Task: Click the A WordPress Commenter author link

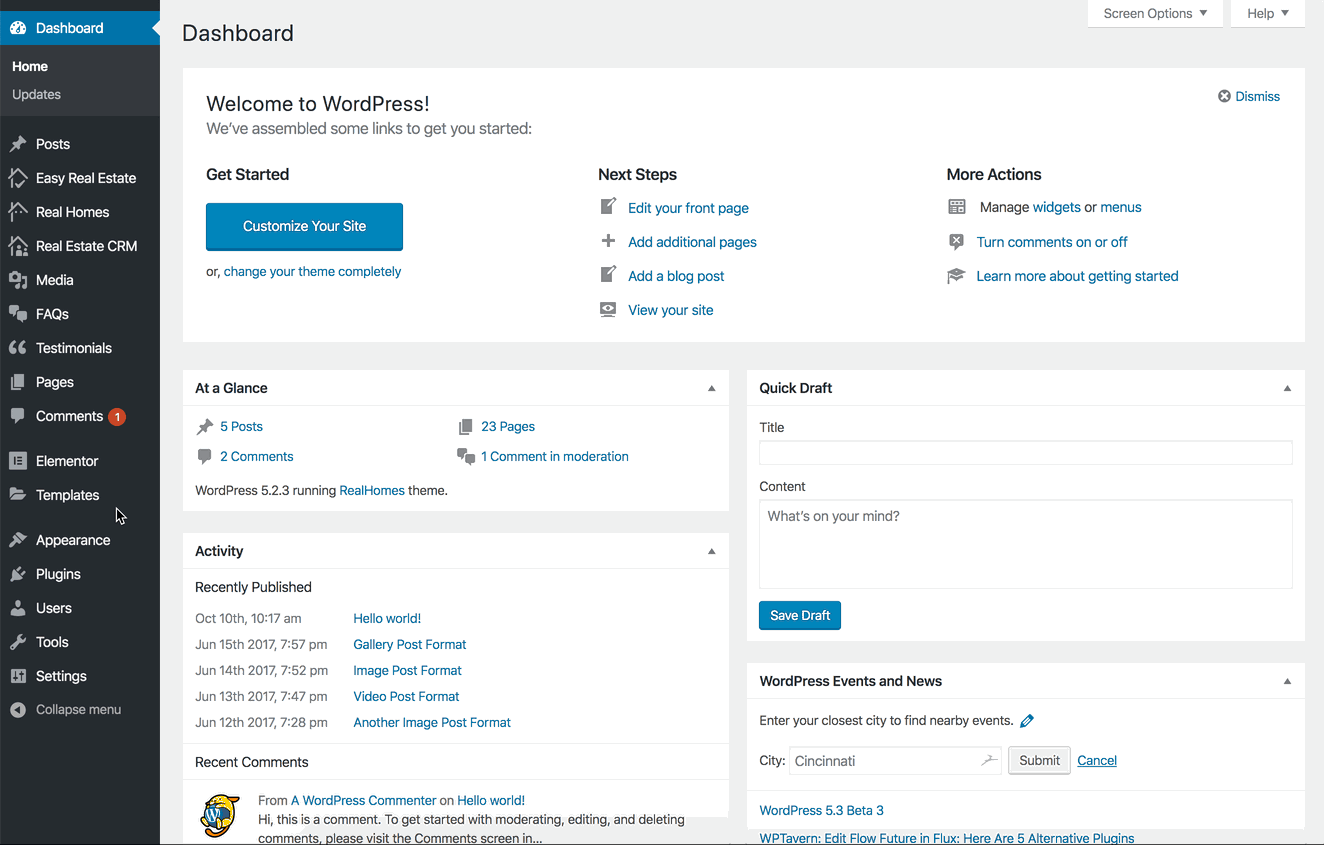Action: coord(364,800)
